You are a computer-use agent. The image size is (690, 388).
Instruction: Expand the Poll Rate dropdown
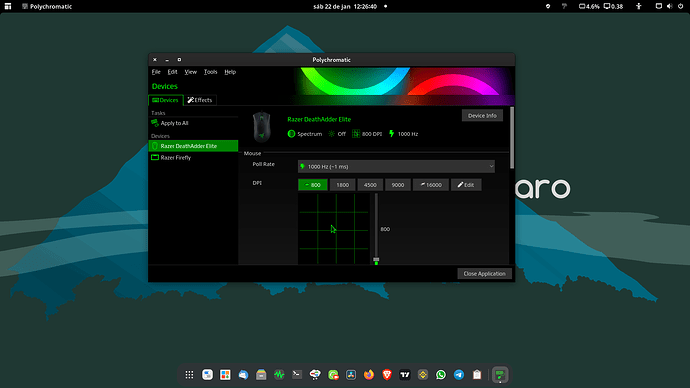tap(396, 166)
